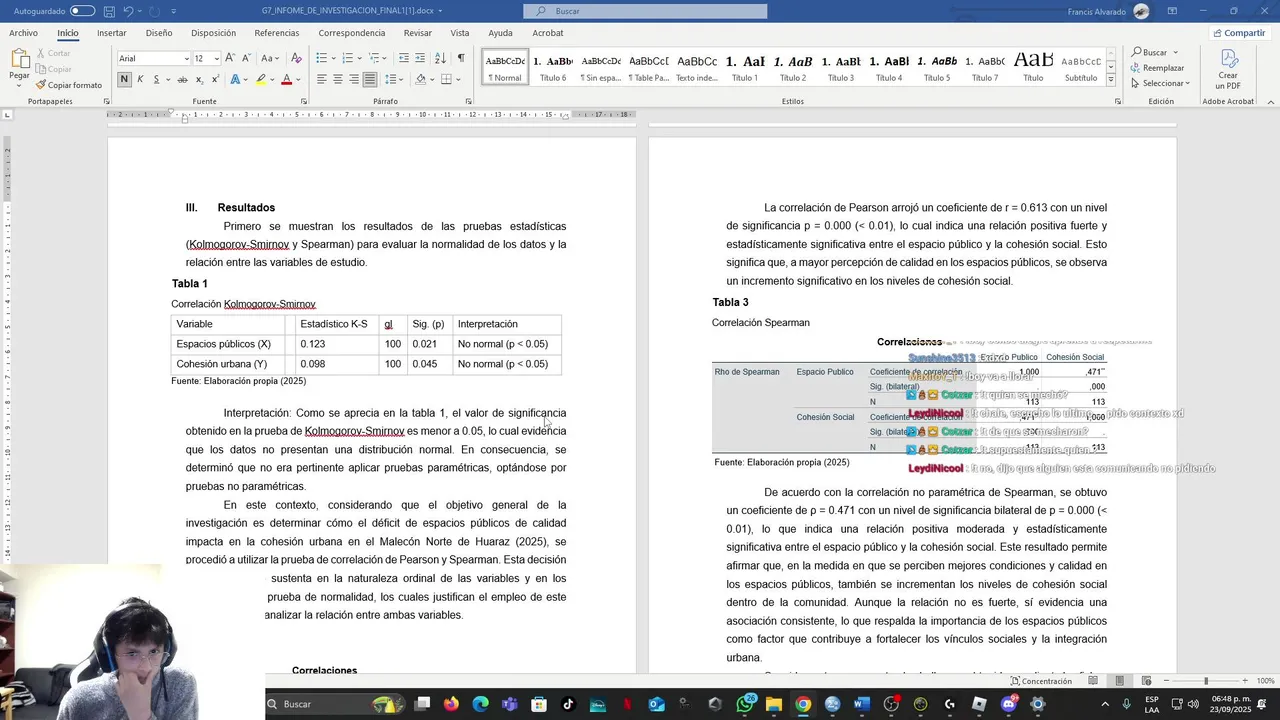Image resolution: width=1280 pixels, height=720 pixels.
Task: Toggle italic formatting (K button)
Action: click(140, 79)
